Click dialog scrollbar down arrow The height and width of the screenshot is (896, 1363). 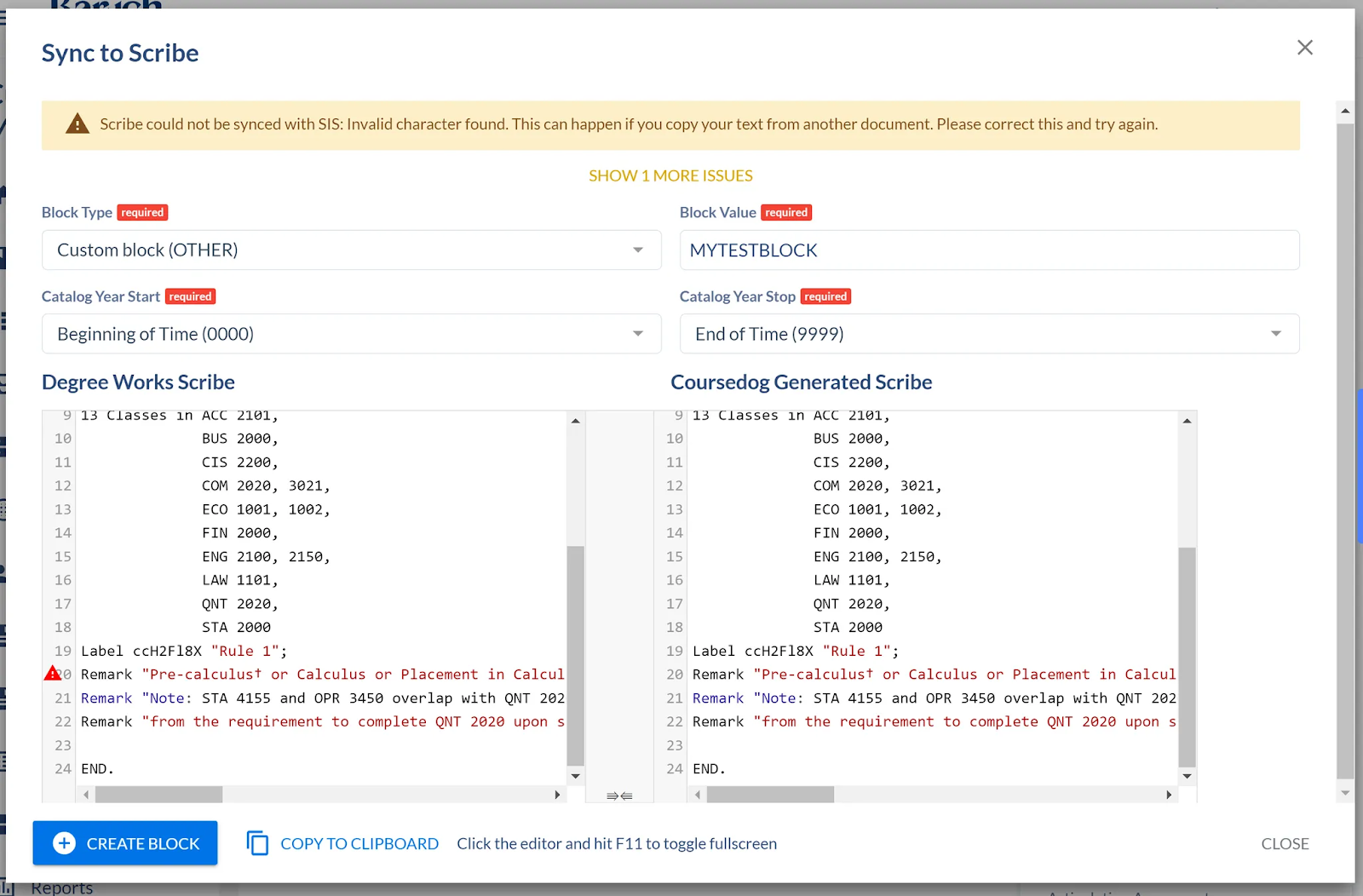[1345, 792]
